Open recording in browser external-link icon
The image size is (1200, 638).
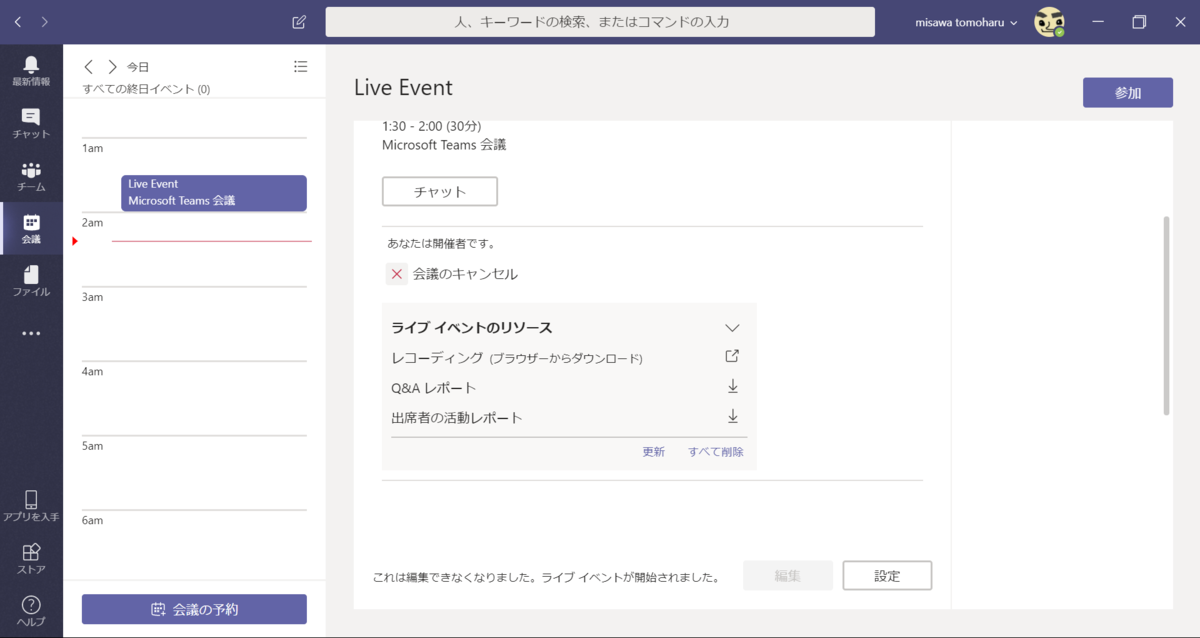pos(732,356)
